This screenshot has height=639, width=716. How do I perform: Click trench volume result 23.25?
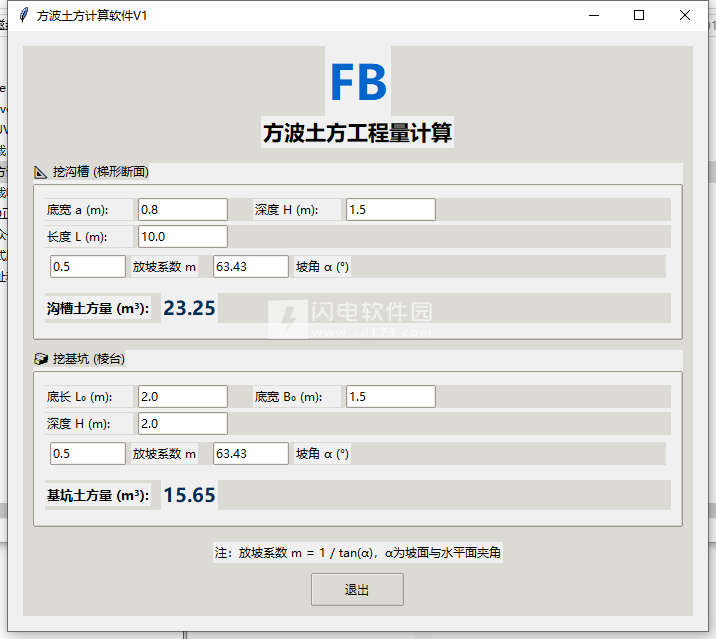point(189,308)
